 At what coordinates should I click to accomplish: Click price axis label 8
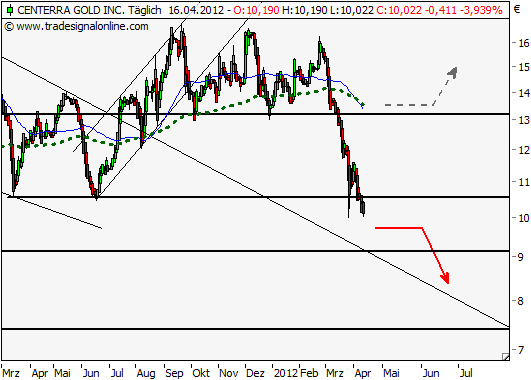[520, 301]
